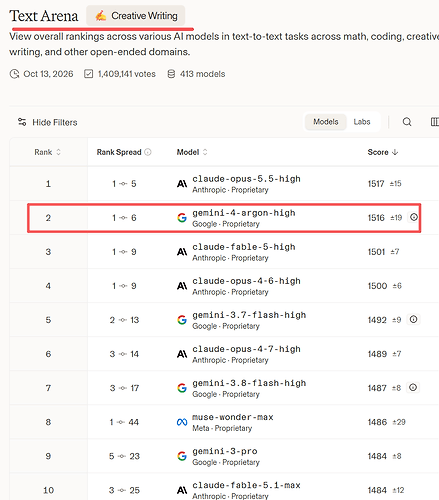Viewport: 439px width, 500px height.
Task: Click the database icon beside 413 models
Action: point(171,74)
